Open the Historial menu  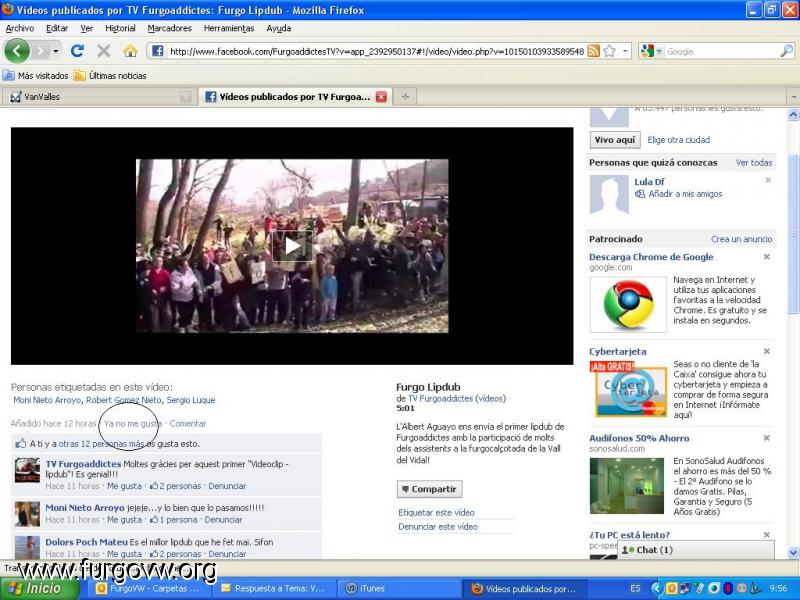click(120, 29)
